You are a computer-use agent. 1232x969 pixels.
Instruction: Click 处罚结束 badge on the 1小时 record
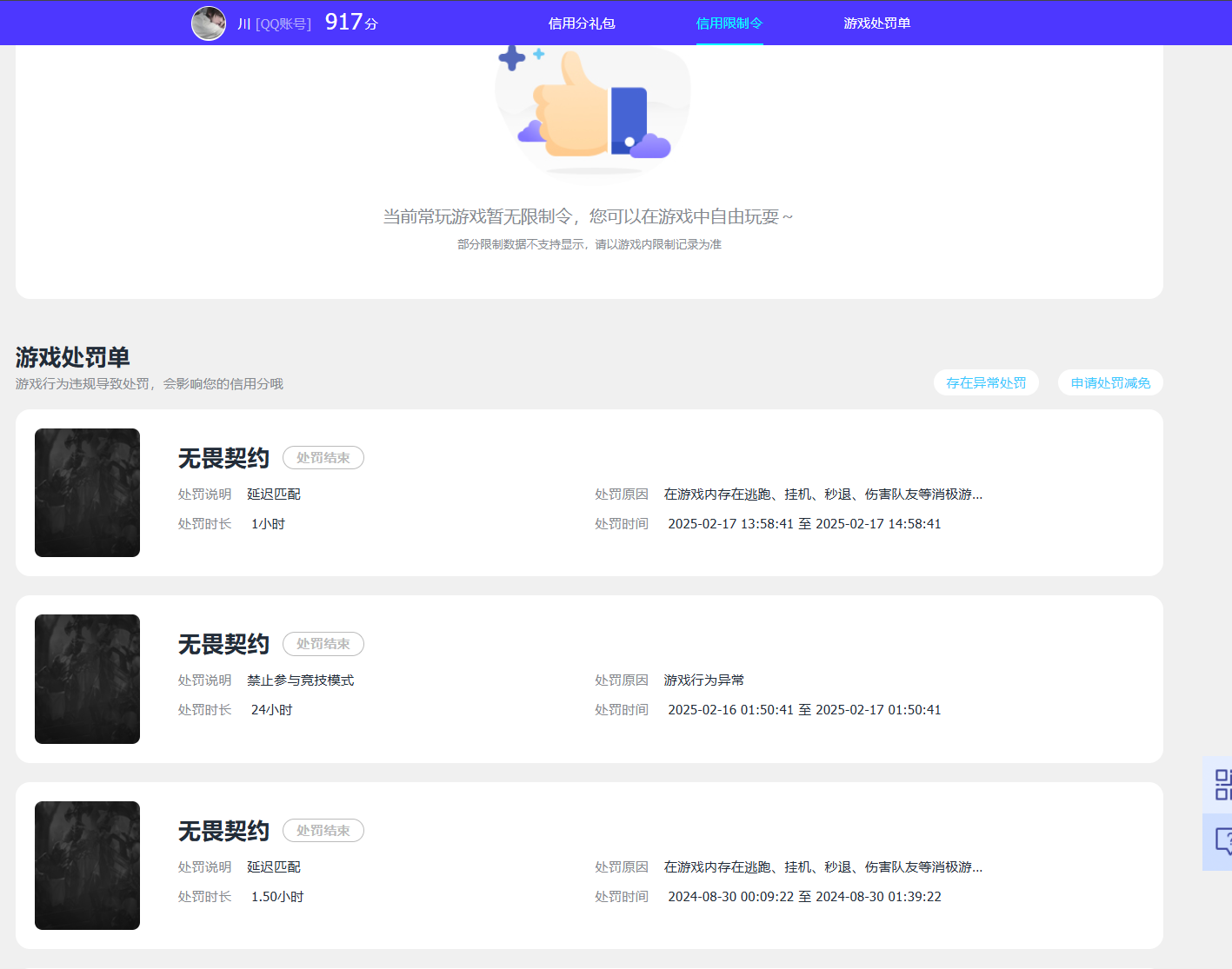(x=323, y=458)
